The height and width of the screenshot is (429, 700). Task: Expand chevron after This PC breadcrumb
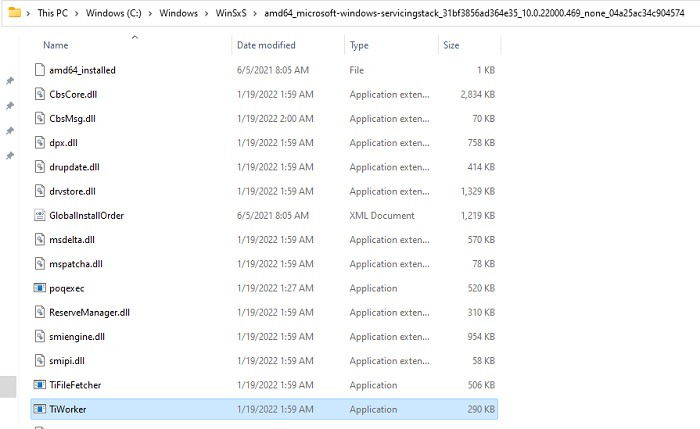[x=77, y=13]
